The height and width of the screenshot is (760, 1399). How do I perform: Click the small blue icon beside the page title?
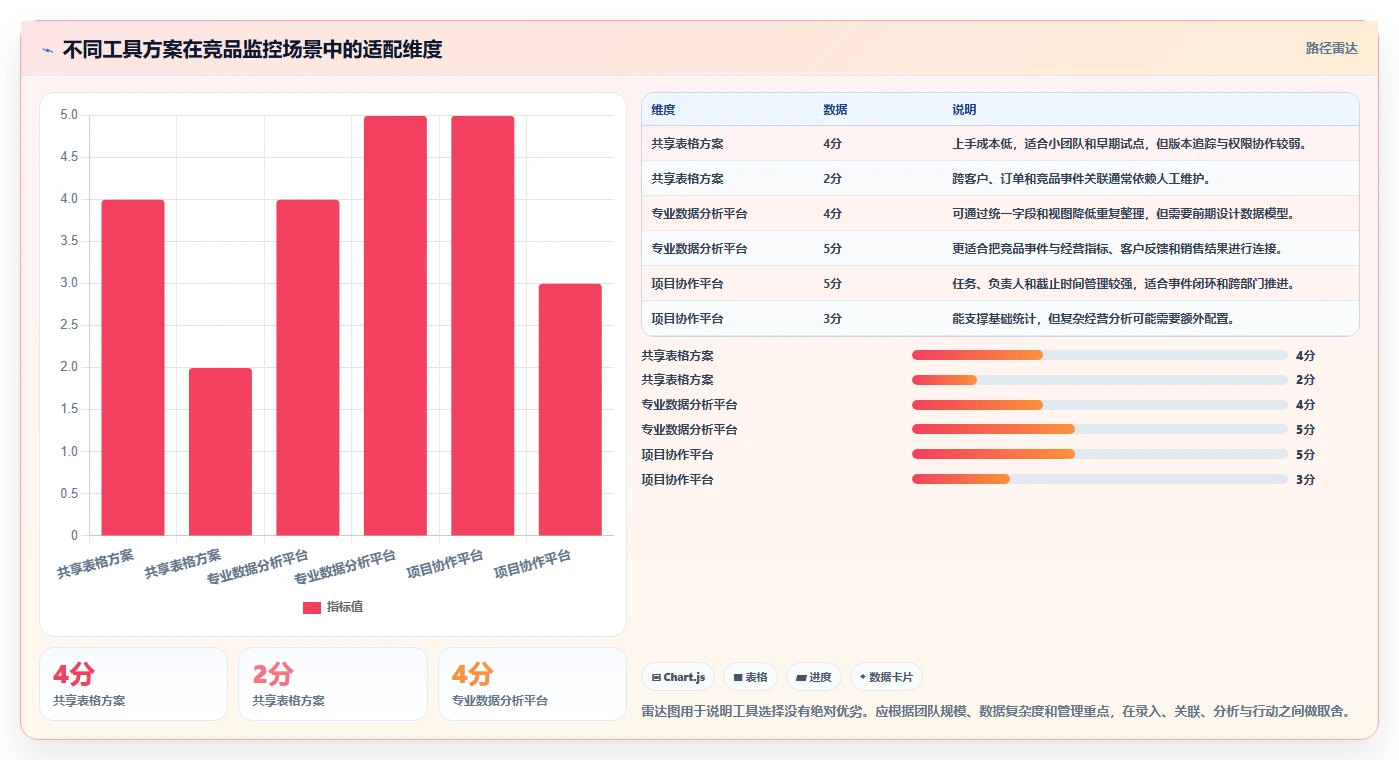(x=47, y=49)
